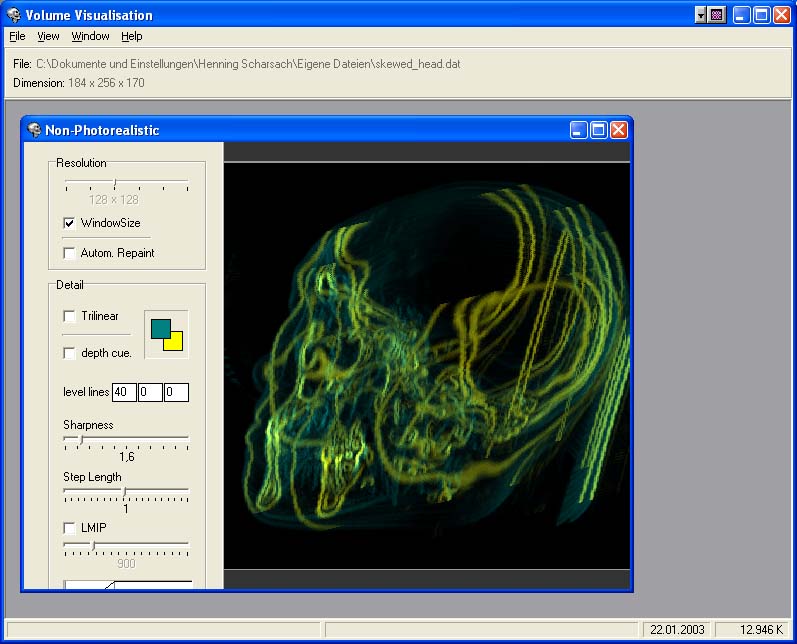Viewport: 797px width, 644px height.
Task: Open the Help menu
Action: click(x=132, y=36)
